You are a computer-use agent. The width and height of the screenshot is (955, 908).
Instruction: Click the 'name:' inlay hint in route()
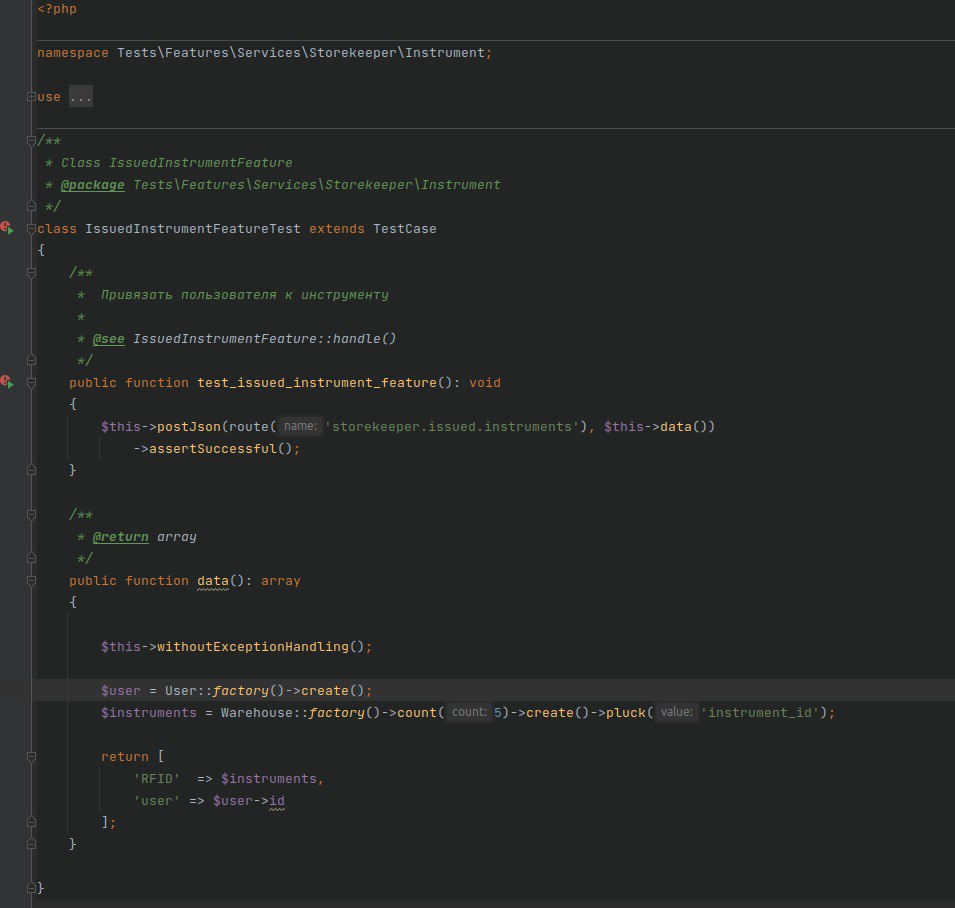click(300, 427)
